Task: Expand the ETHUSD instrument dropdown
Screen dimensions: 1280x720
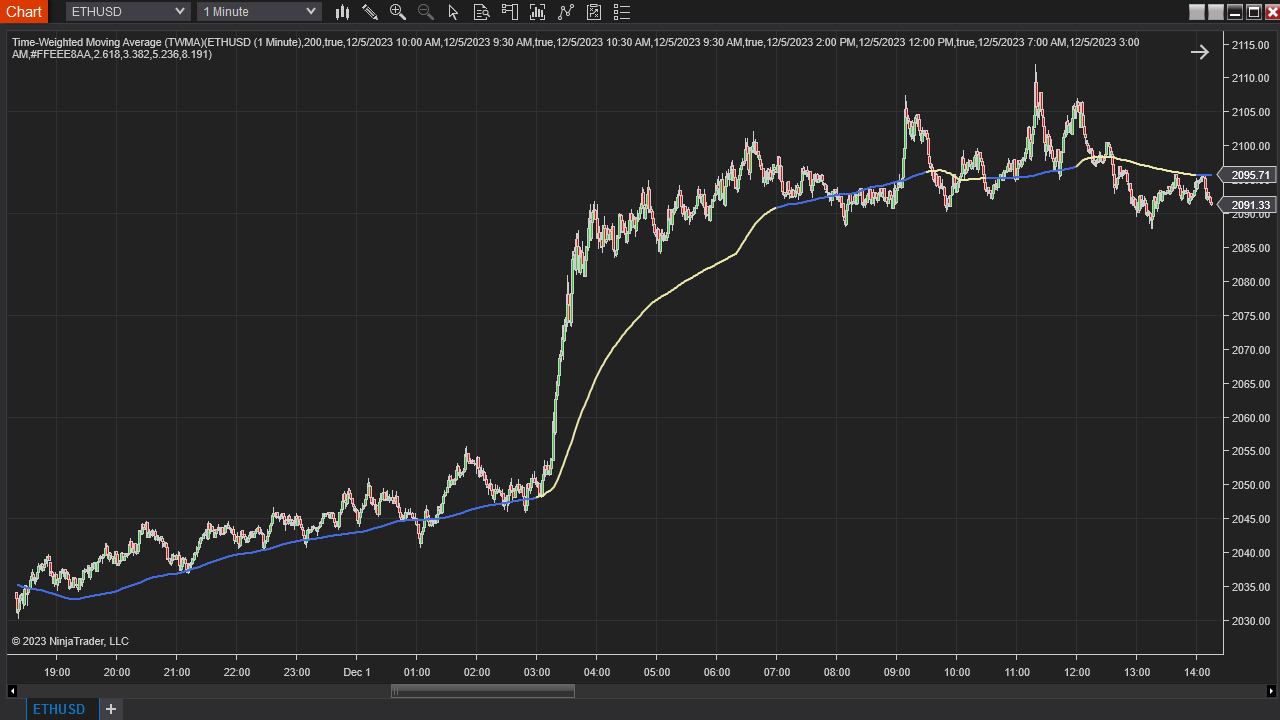Action: (x=128, y=11)
